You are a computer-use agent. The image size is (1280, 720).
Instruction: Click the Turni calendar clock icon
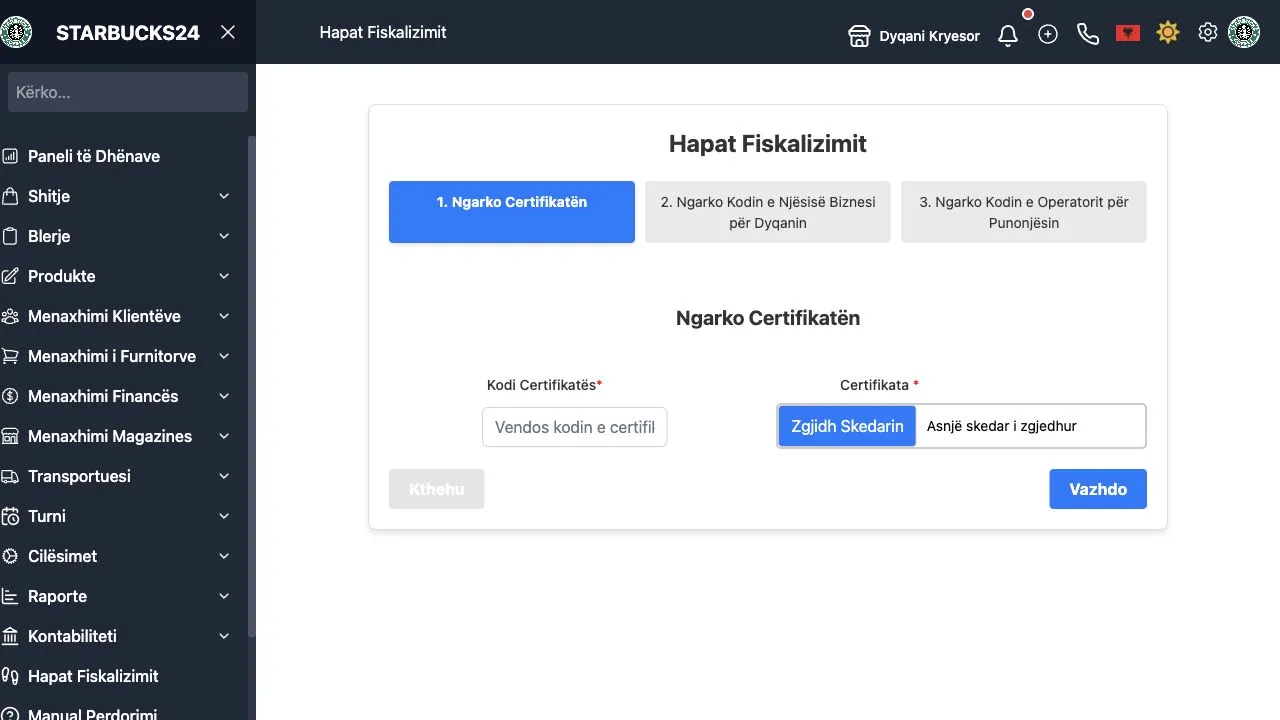(10, 516)
